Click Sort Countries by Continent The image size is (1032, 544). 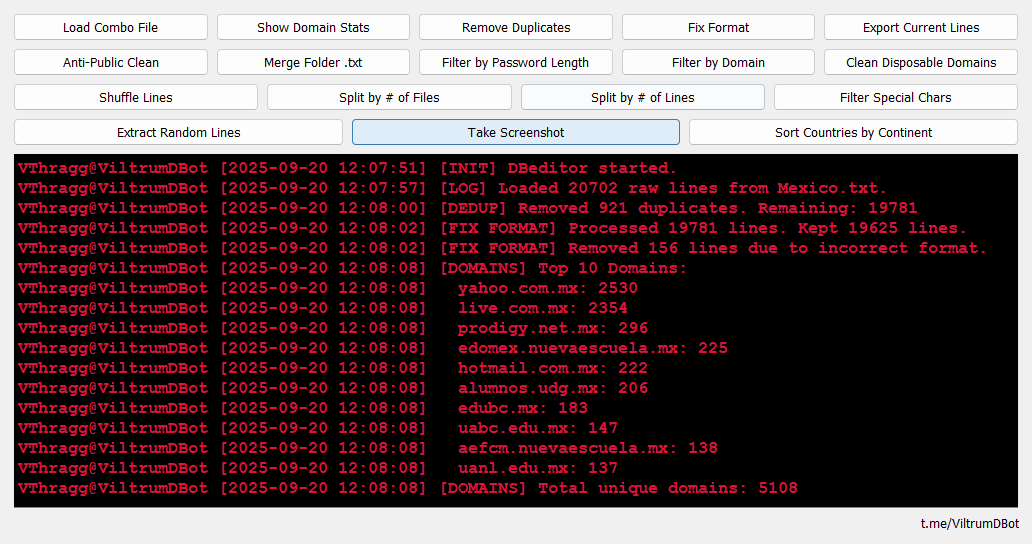(853, 132)
